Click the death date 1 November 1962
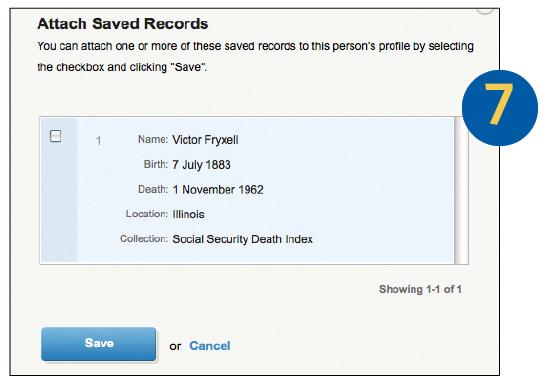The width and height of the screenshot is (550, 384). (x=218, y=190)
